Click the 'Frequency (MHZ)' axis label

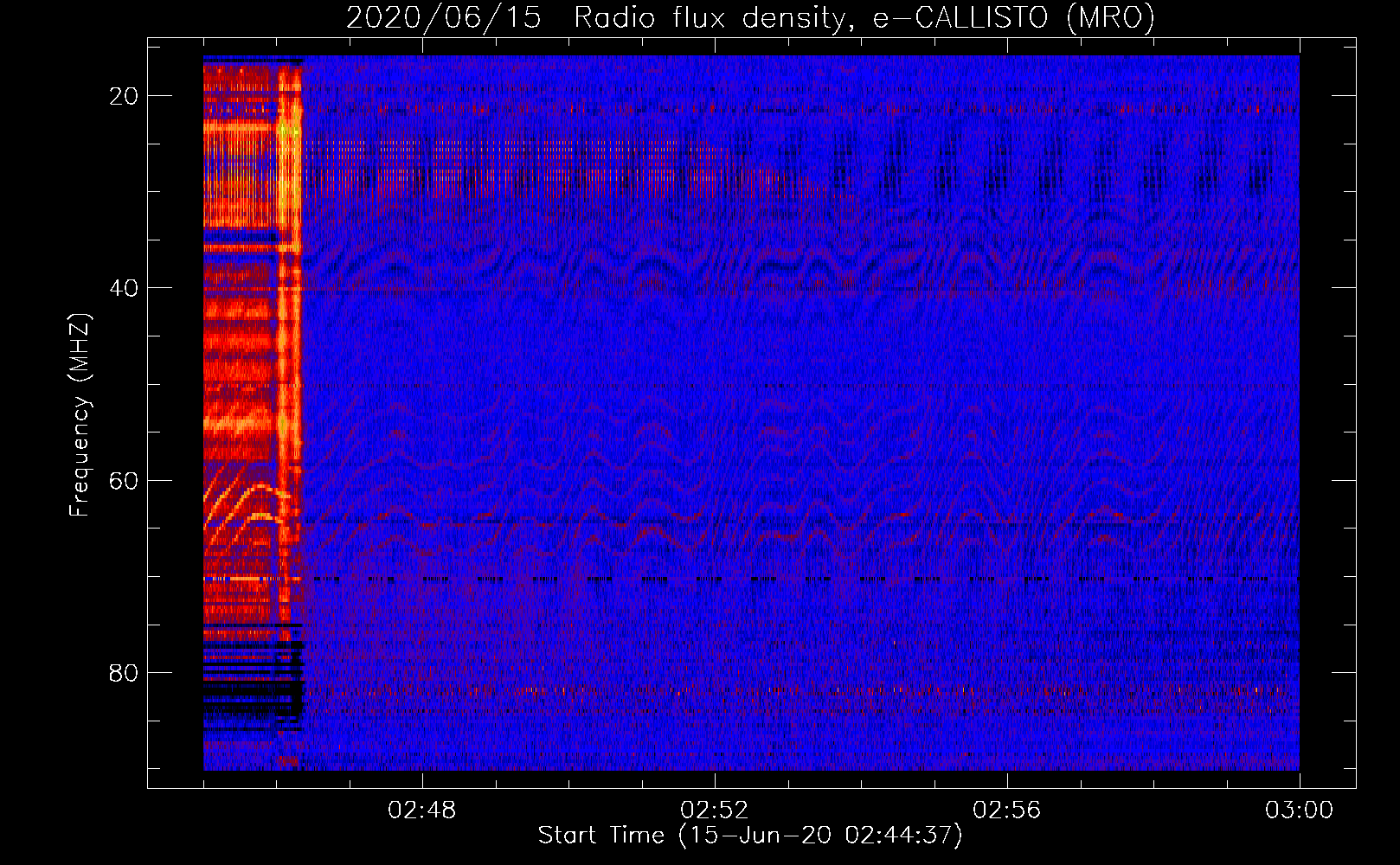pos(80,415)
